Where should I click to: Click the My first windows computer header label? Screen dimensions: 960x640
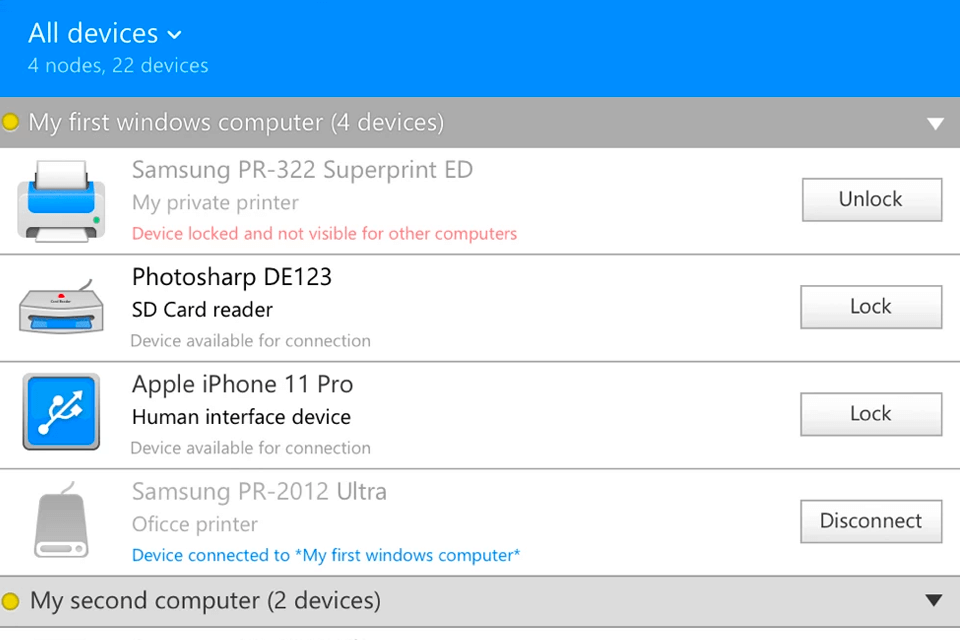(236, 123)
